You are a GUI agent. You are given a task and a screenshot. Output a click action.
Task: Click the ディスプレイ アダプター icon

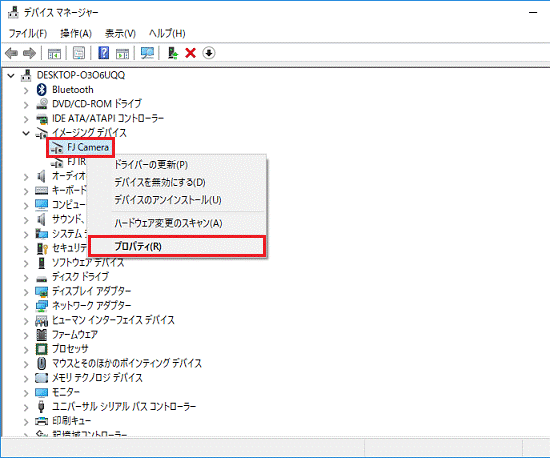click(41, 291)
